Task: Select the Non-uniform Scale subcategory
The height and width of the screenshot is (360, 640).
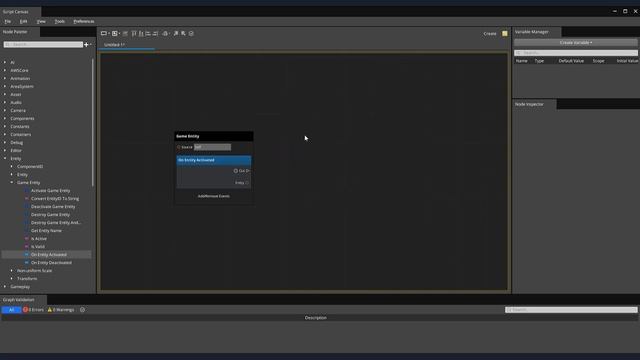Action: [x=34, y=271]
